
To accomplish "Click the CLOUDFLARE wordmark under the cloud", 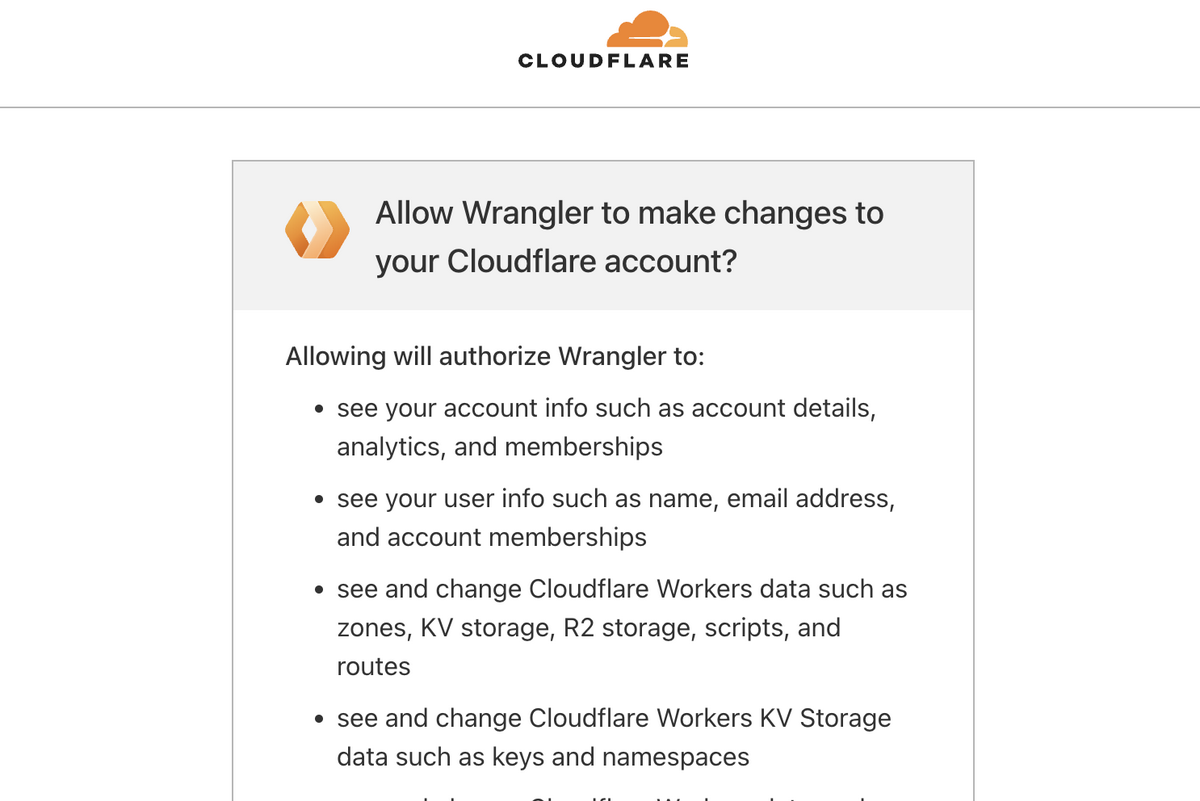I will pos(604,61).
